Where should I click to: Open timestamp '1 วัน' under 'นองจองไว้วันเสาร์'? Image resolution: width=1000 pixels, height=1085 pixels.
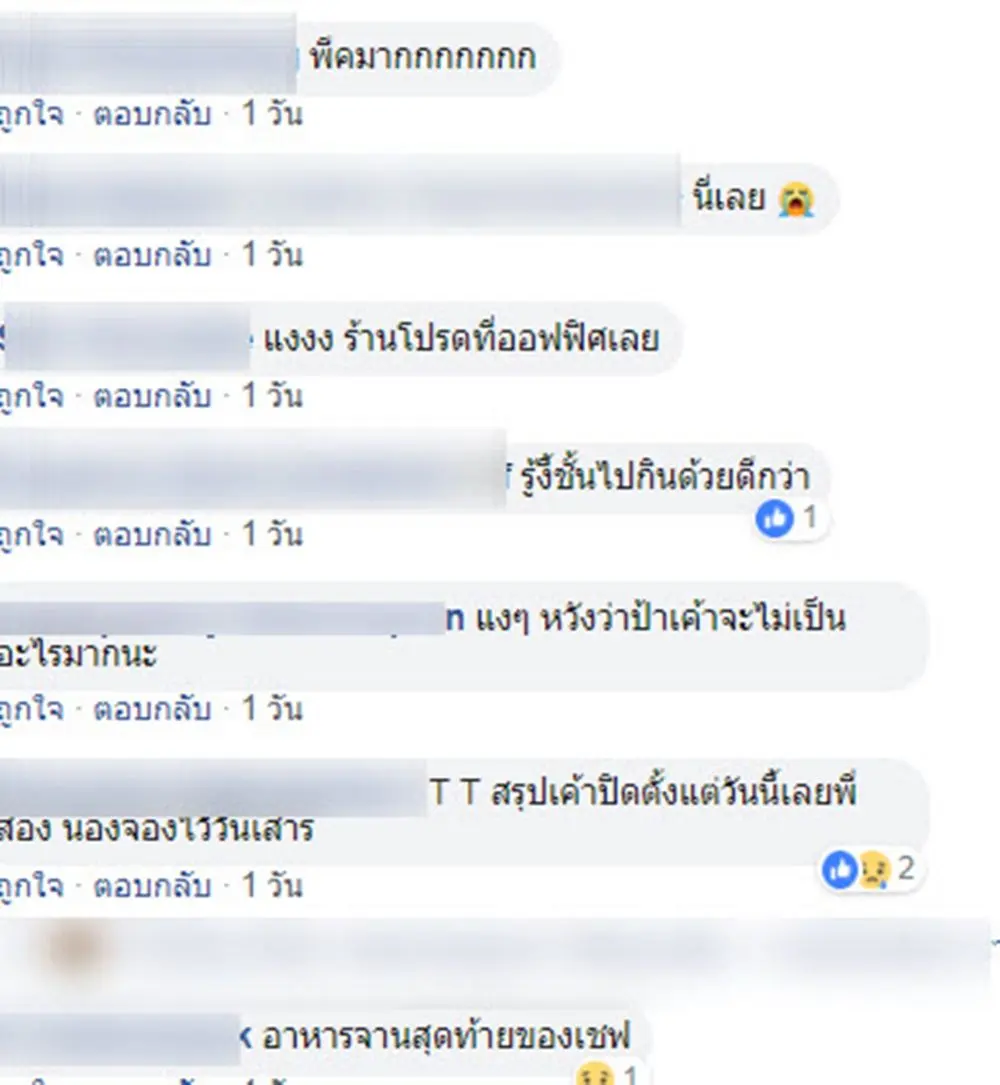coord(272,886)
